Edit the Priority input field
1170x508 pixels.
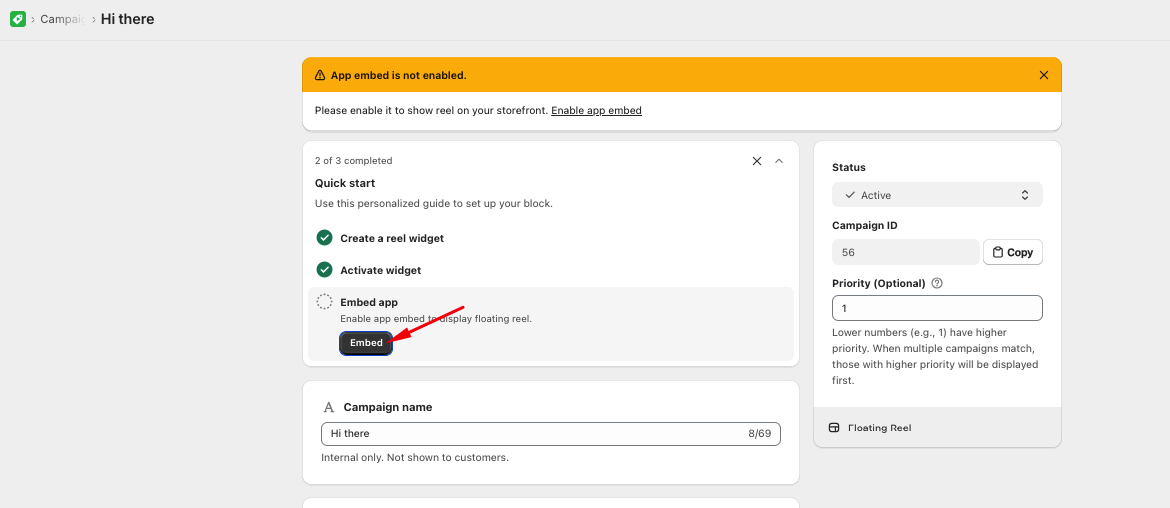coord(937,308)
